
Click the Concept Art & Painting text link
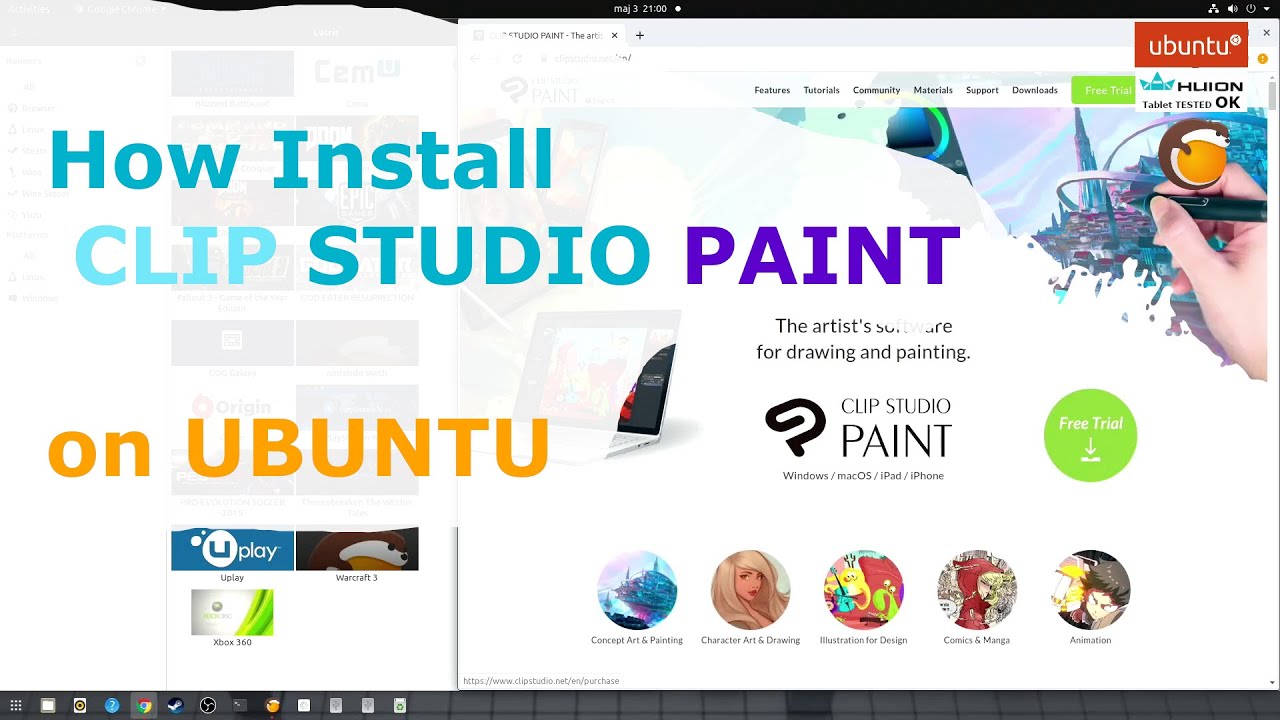tap(637, 640)
